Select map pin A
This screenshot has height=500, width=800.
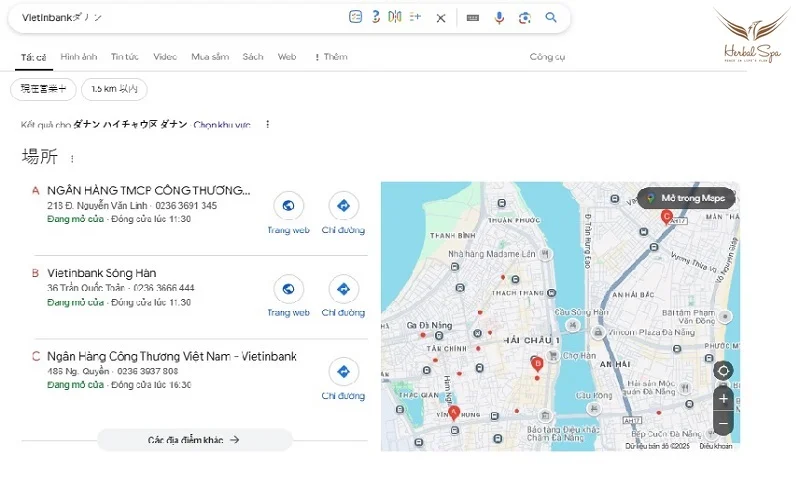[x=454, y=412]
